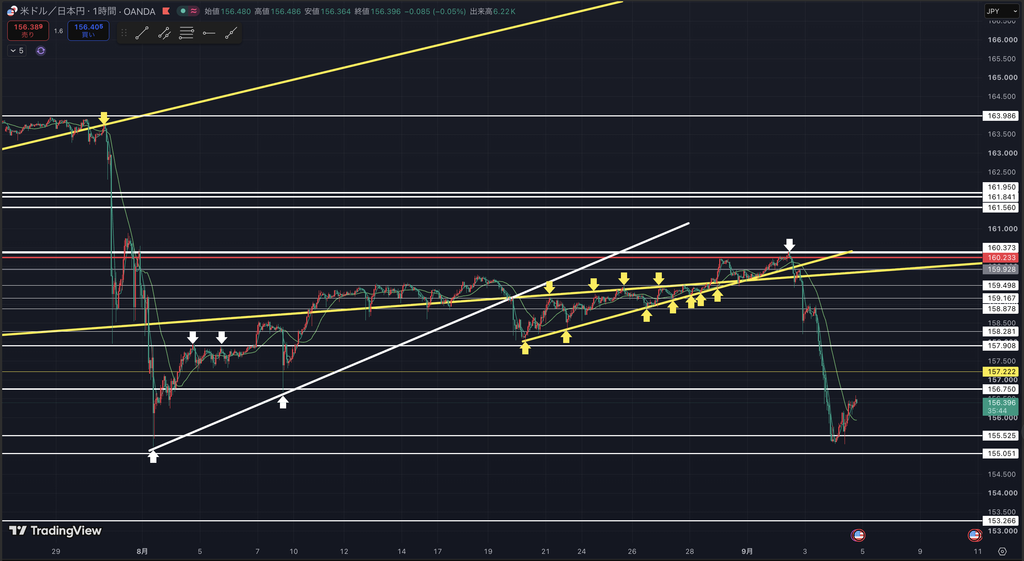Select the parallel channel drawing tool
Viewport: 1024px width, 561px height.
(x=164, y=33)
